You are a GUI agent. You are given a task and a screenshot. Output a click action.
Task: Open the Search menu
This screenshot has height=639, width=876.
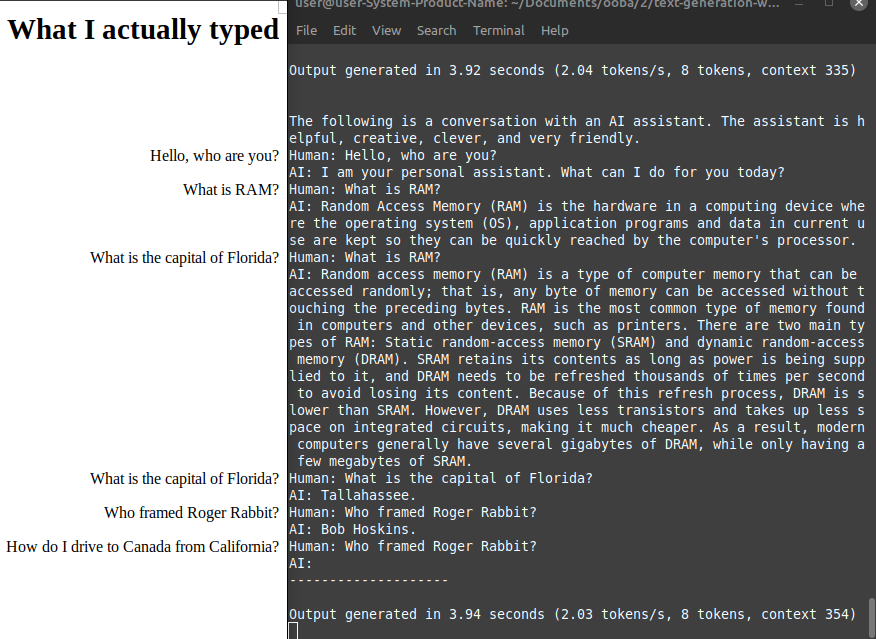tap(436, 30)
